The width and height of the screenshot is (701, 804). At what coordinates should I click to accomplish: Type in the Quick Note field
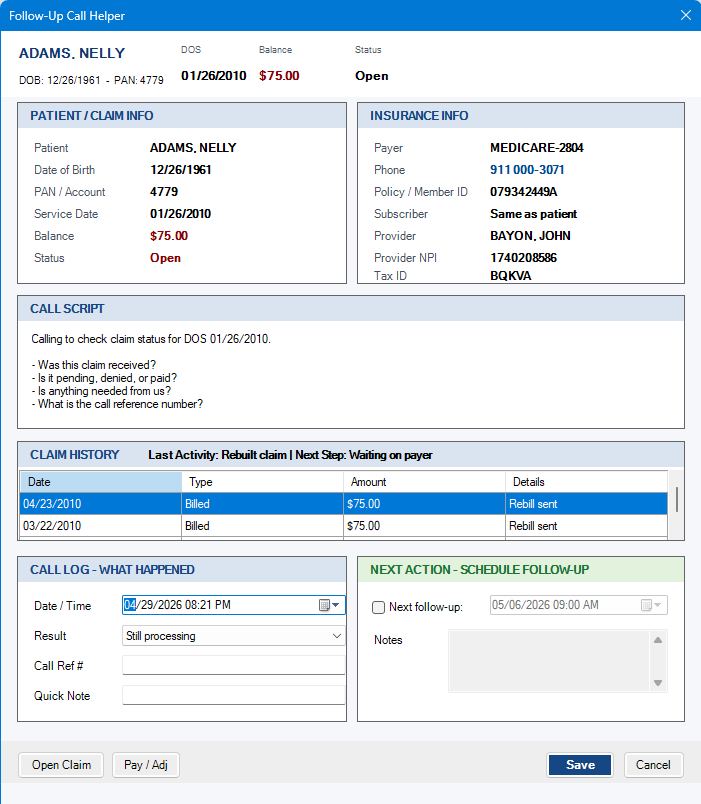pos(233,696)
